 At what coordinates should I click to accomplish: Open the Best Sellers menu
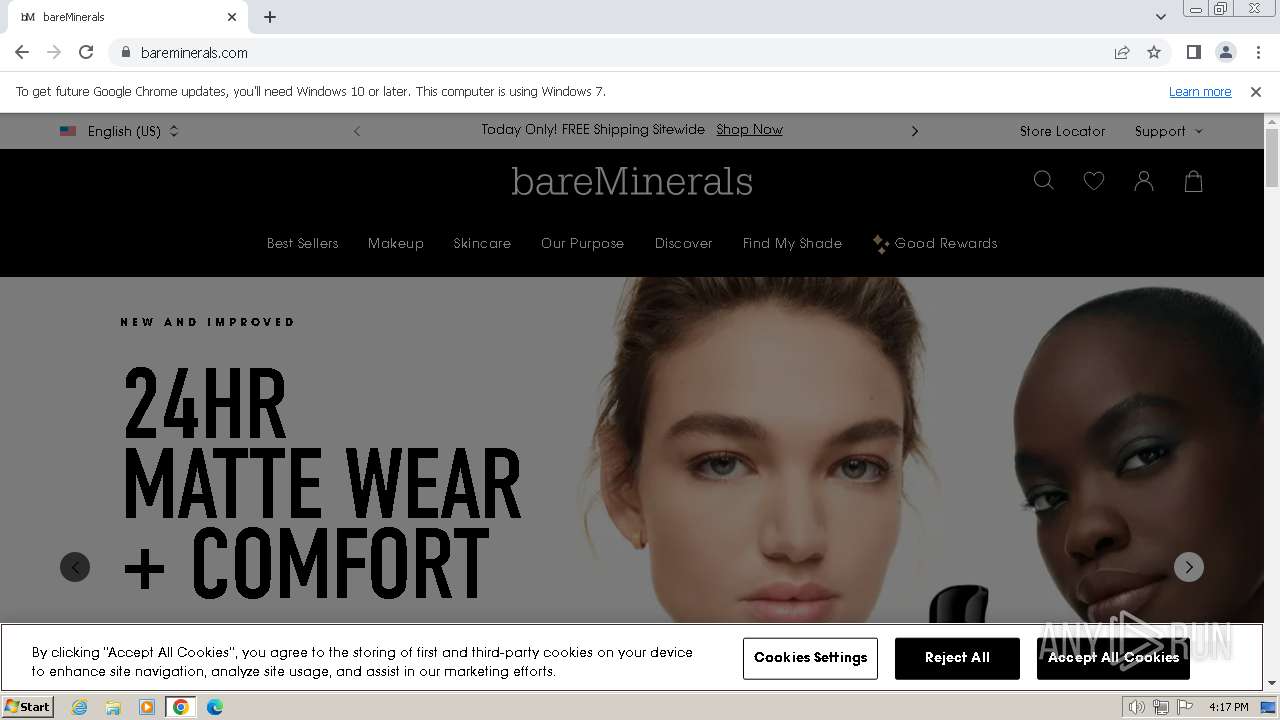pos(302,243)
